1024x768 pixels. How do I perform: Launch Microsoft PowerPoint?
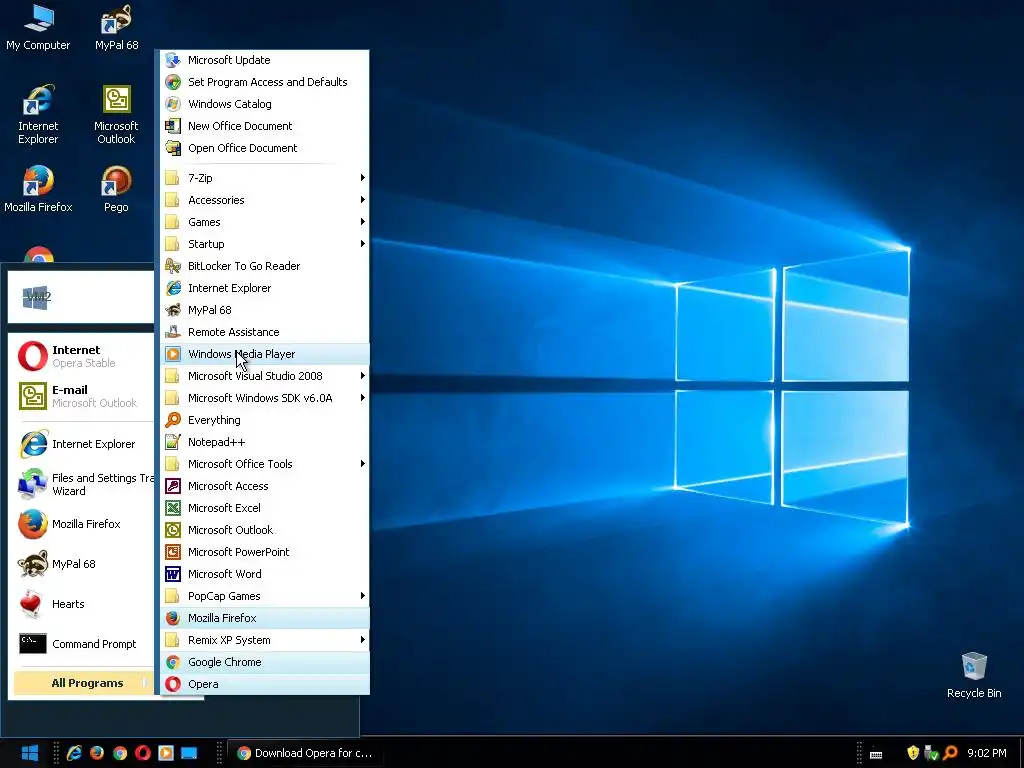(x=265, y=552)
